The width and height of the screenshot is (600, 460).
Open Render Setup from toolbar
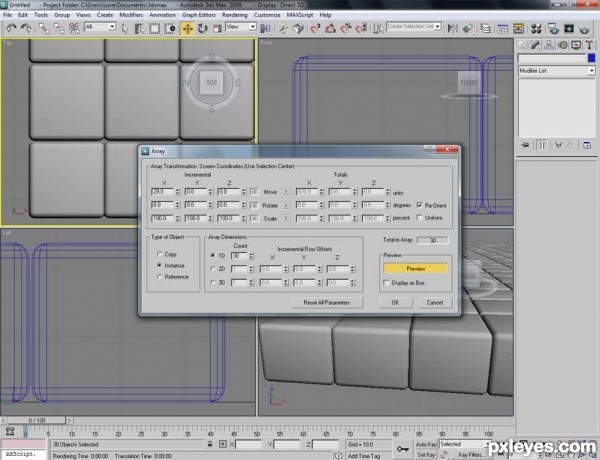553,28
